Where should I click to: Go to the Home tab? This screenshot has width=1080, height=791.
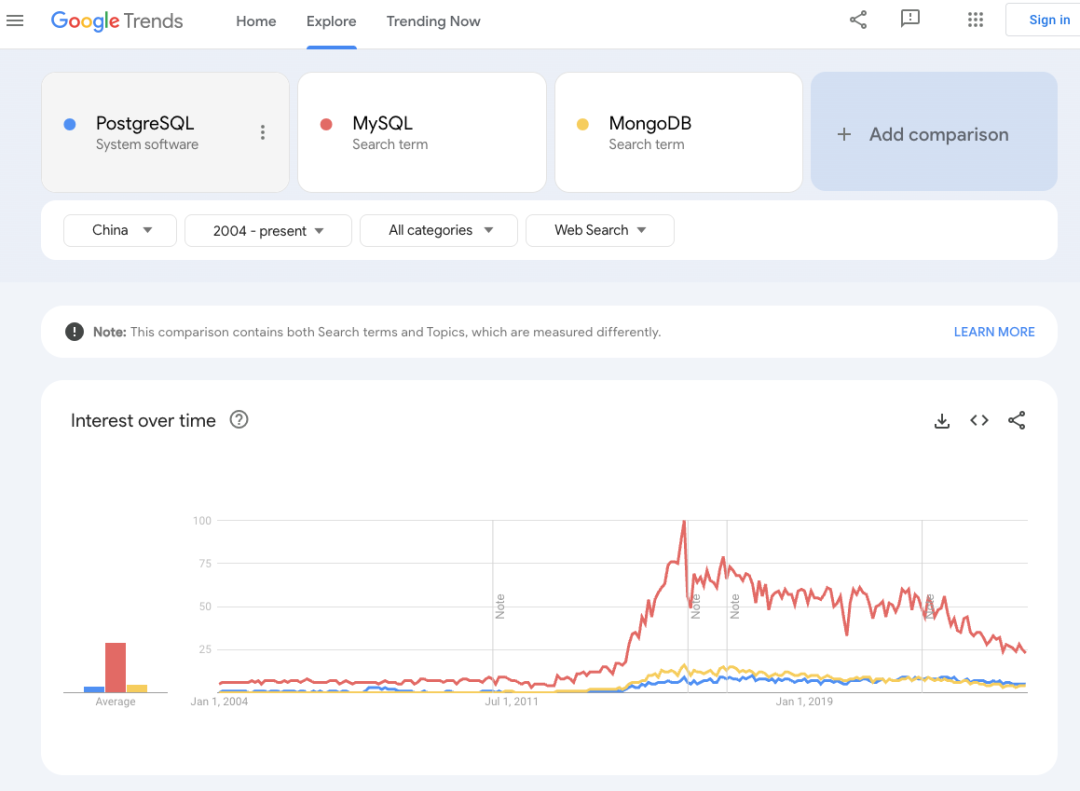coord(256,21)
